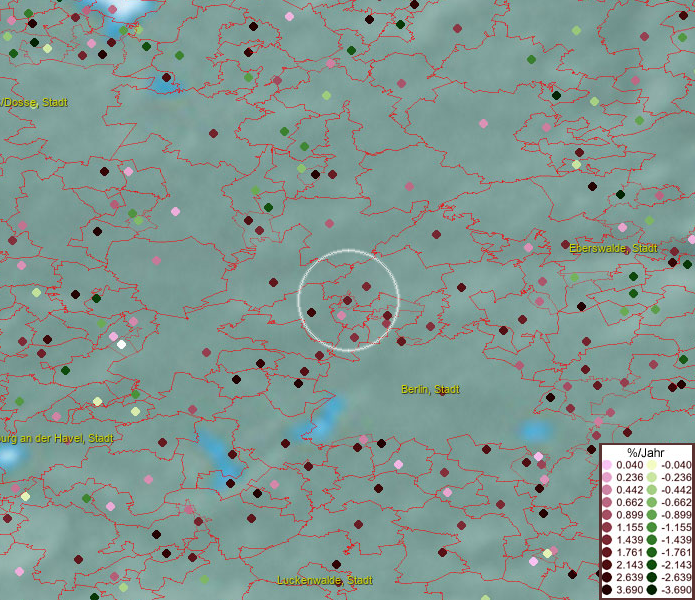
Task: Click the 'Eberswalde, Stadt' map label
Action: [613, 248]
